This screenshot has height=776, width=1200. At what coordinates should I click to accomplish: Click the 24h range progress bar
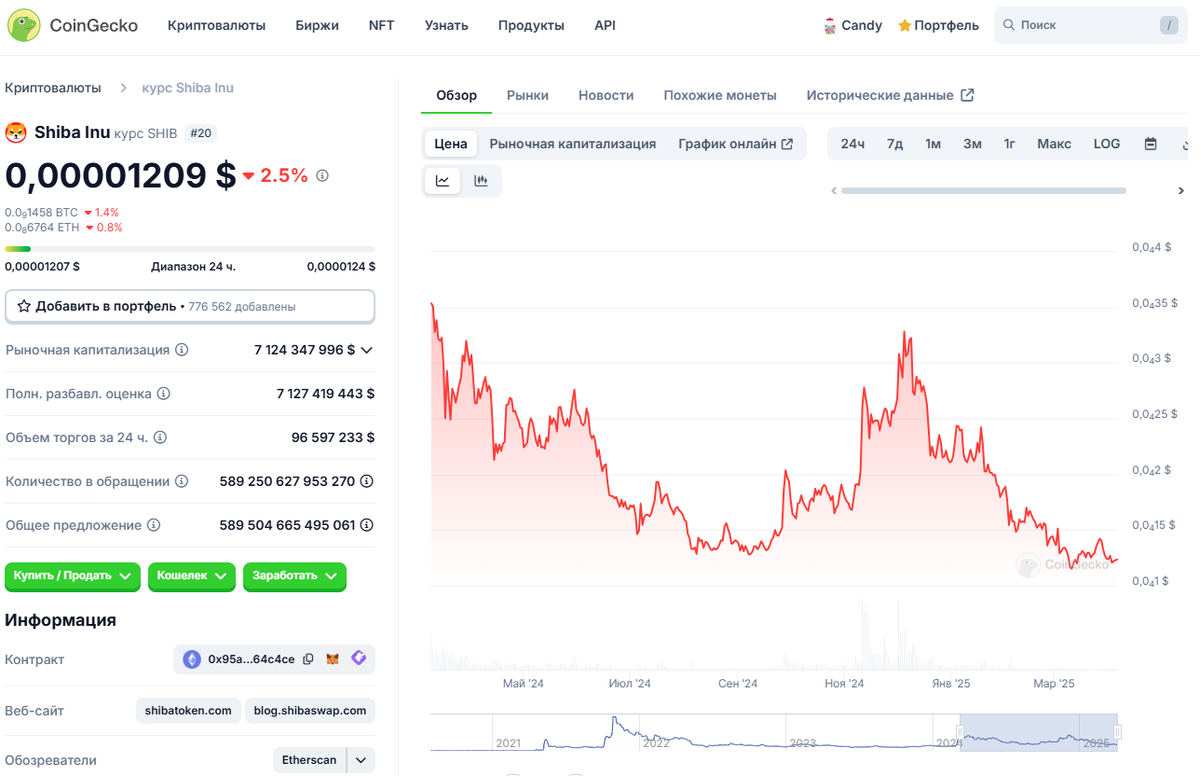pos(190,248)
